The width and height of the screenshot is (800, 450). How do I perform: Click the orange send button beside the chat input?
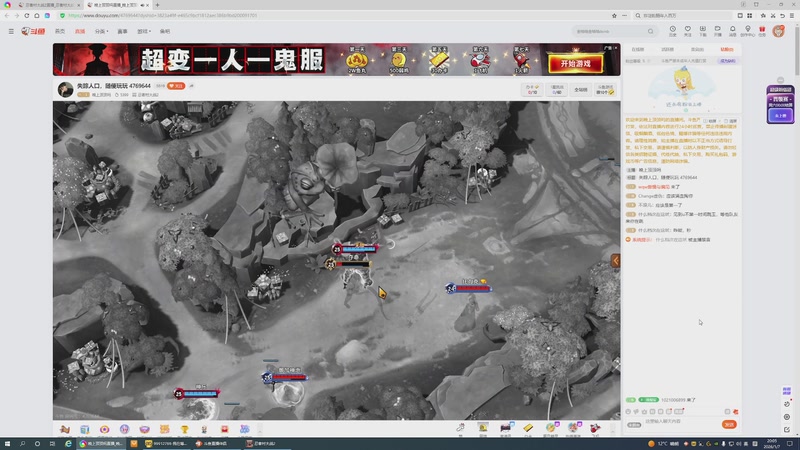pyautogui.click(x=729, y=424)
